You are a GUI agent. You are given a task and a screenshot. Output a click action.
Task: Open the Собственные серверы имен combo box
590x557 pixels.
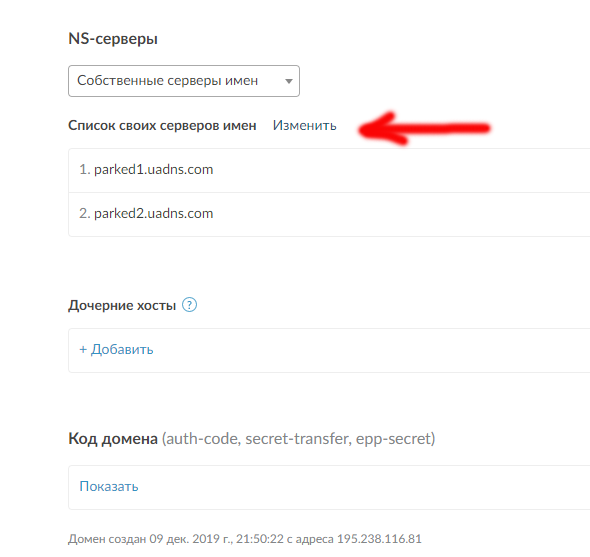point(184,81)
